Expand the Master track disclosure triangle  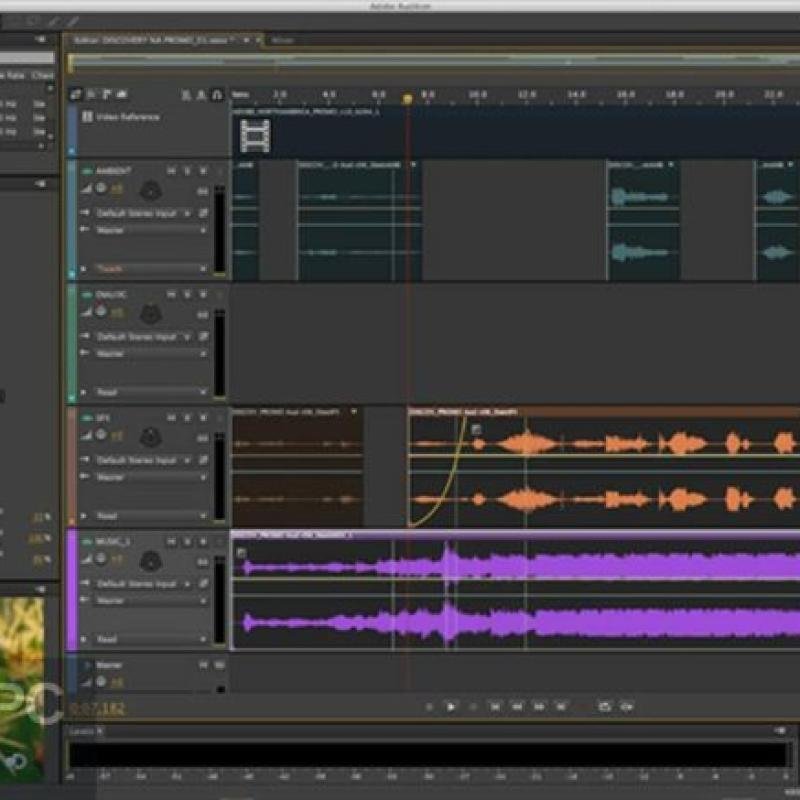[87, 665]
